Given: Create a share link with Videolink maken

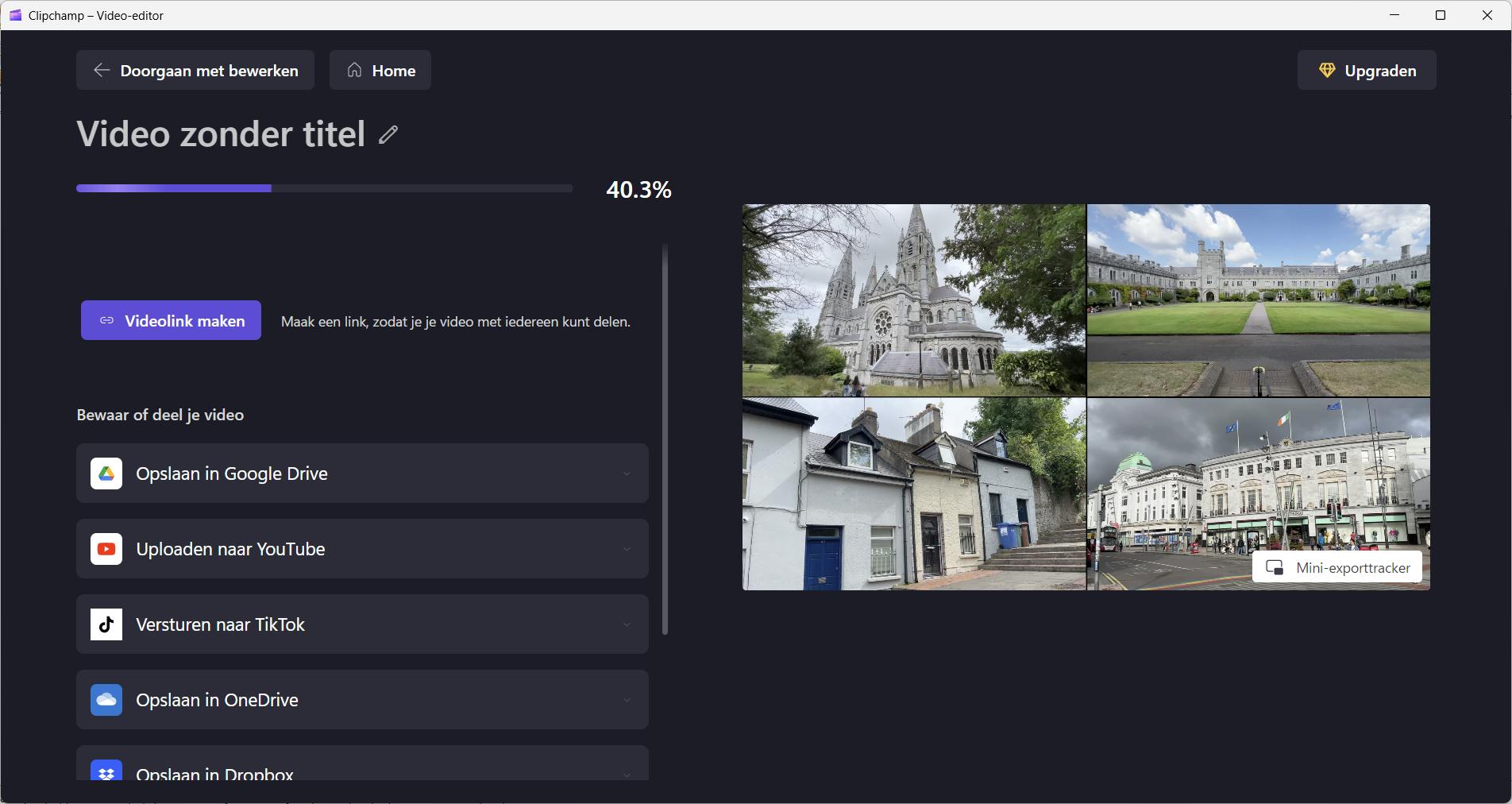Looking at the screenshot, I should pyautogui.click(x=171, y=320).
